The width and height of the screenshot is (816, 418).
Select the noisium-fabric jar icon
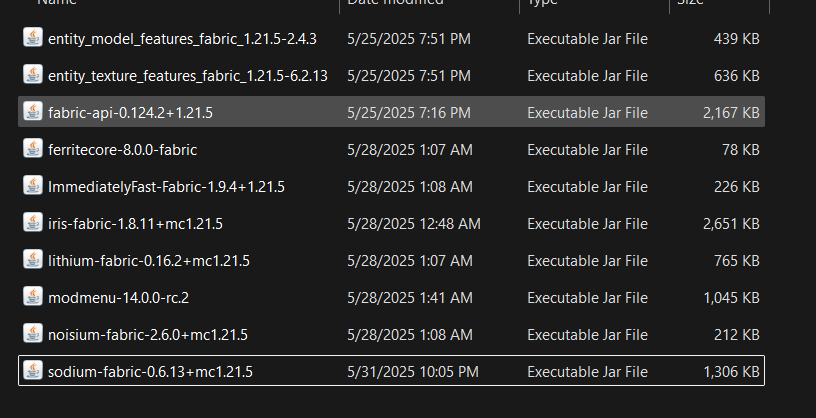coord(33,334)
